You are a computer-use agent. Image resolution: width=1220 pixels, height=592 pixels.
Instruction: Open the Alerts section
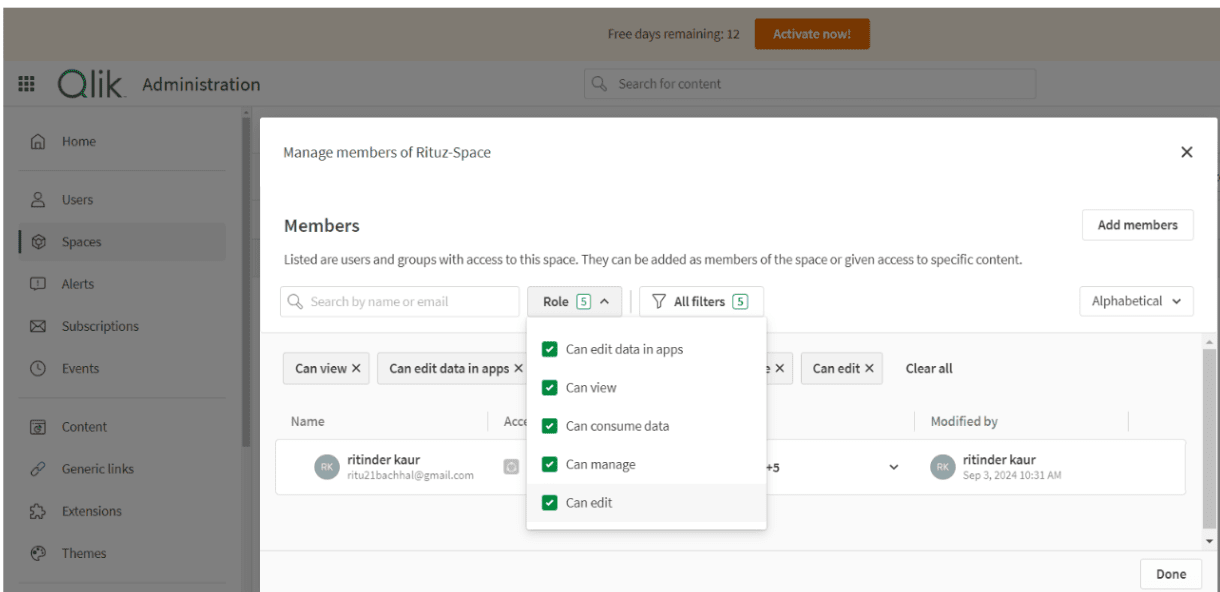tap(40, 283)
